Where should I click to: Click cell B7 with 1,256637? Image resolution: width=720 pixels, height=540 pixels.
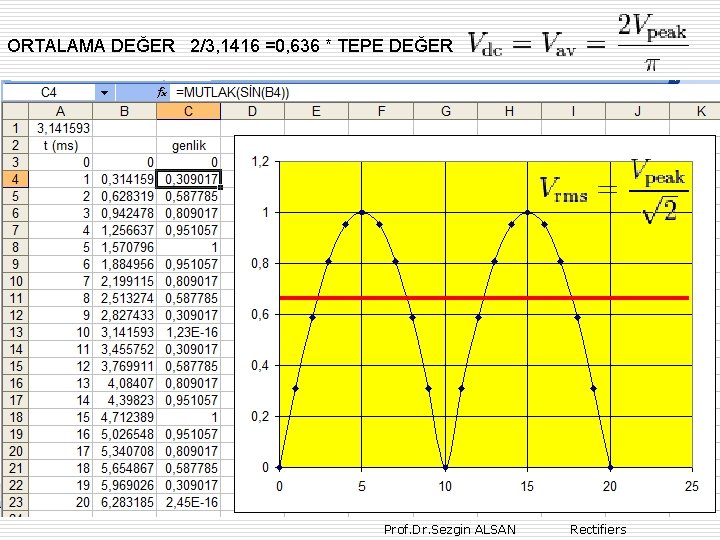tap(124, 230)
